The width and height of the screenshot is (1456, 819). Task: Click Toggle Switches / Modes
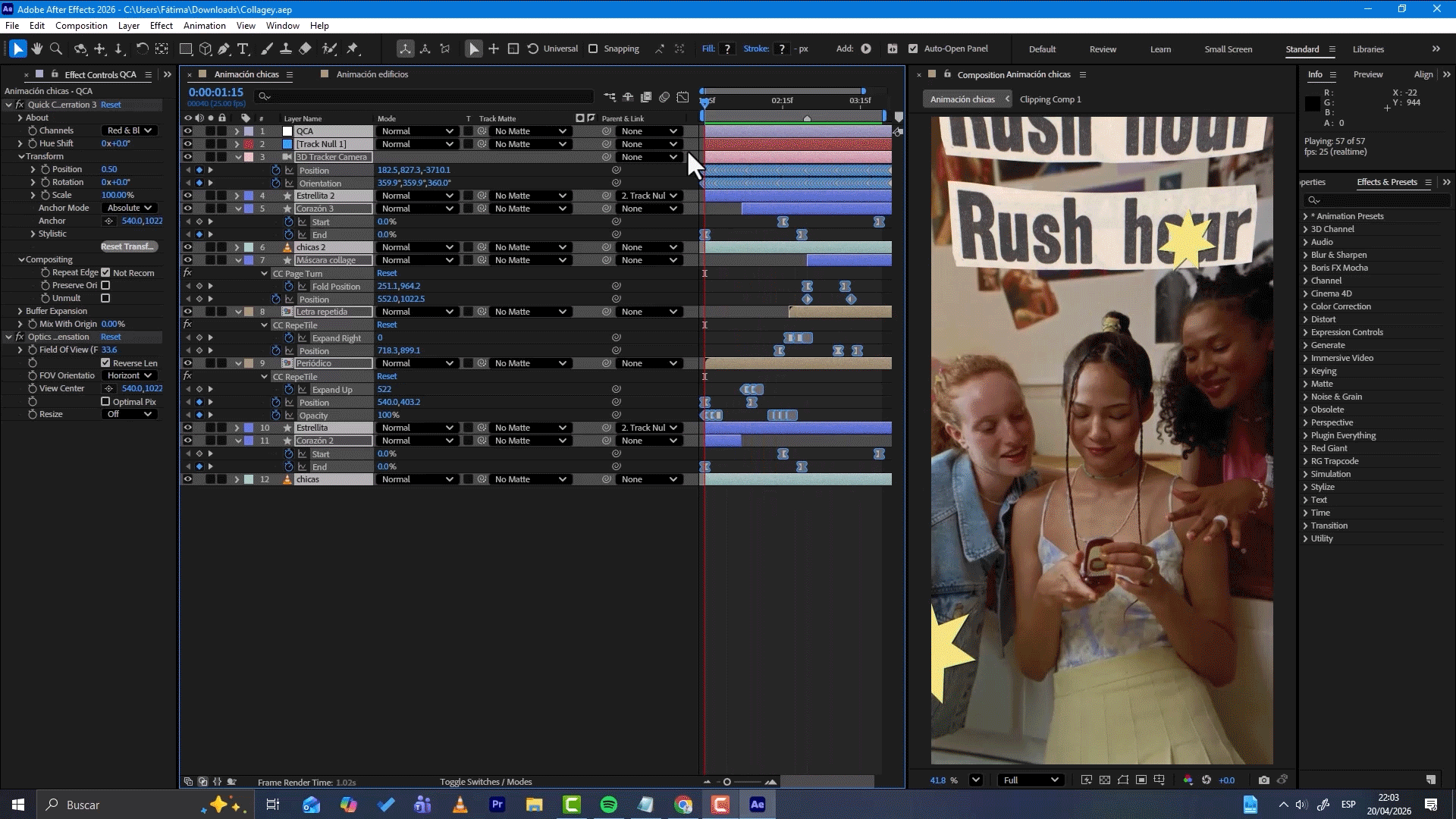click(x=486, y=782)
